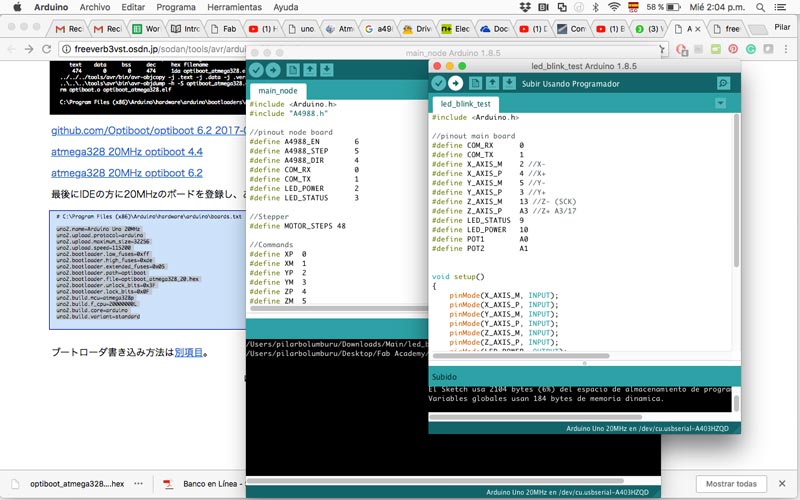Click Open sketch icon in led_blink_test toolbar
The width and height of the screenshot is (800, 500).
(x=492, y=83)
